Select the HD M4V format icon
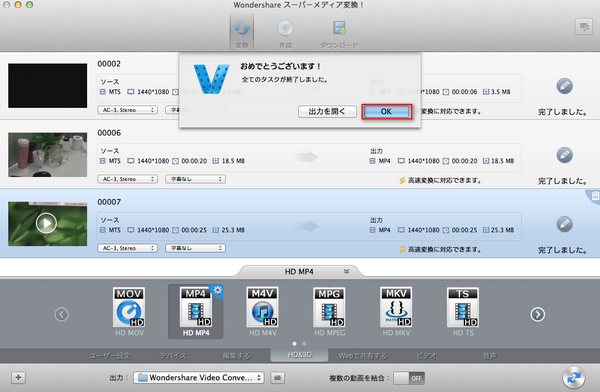This screenshot has height=392, width=600. tap(263, 312)
